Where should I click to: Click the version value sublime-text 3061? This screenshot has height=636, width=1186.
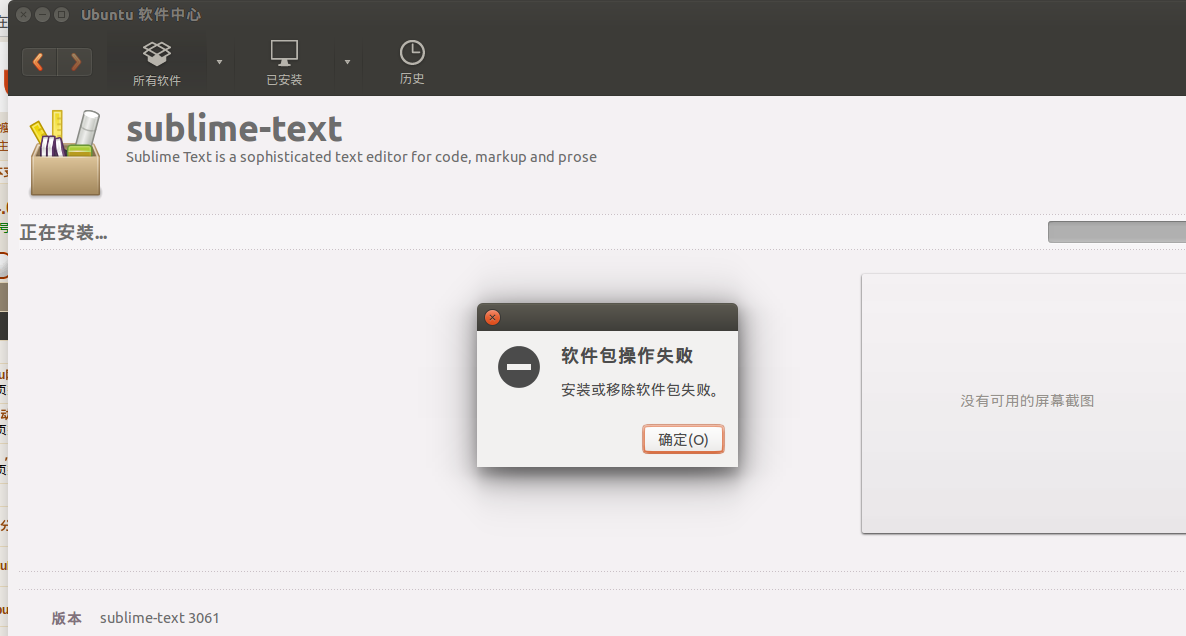click(160, 618)
